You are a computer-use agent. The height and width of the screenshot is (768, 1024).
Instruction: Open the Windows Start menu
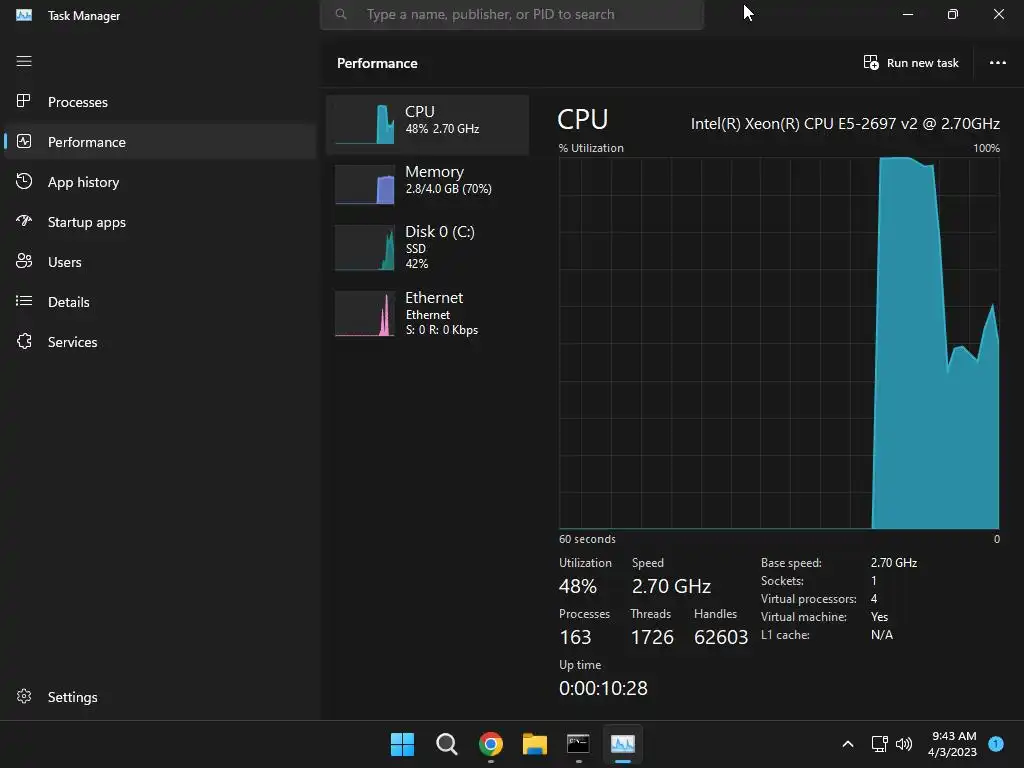point(402,744)
